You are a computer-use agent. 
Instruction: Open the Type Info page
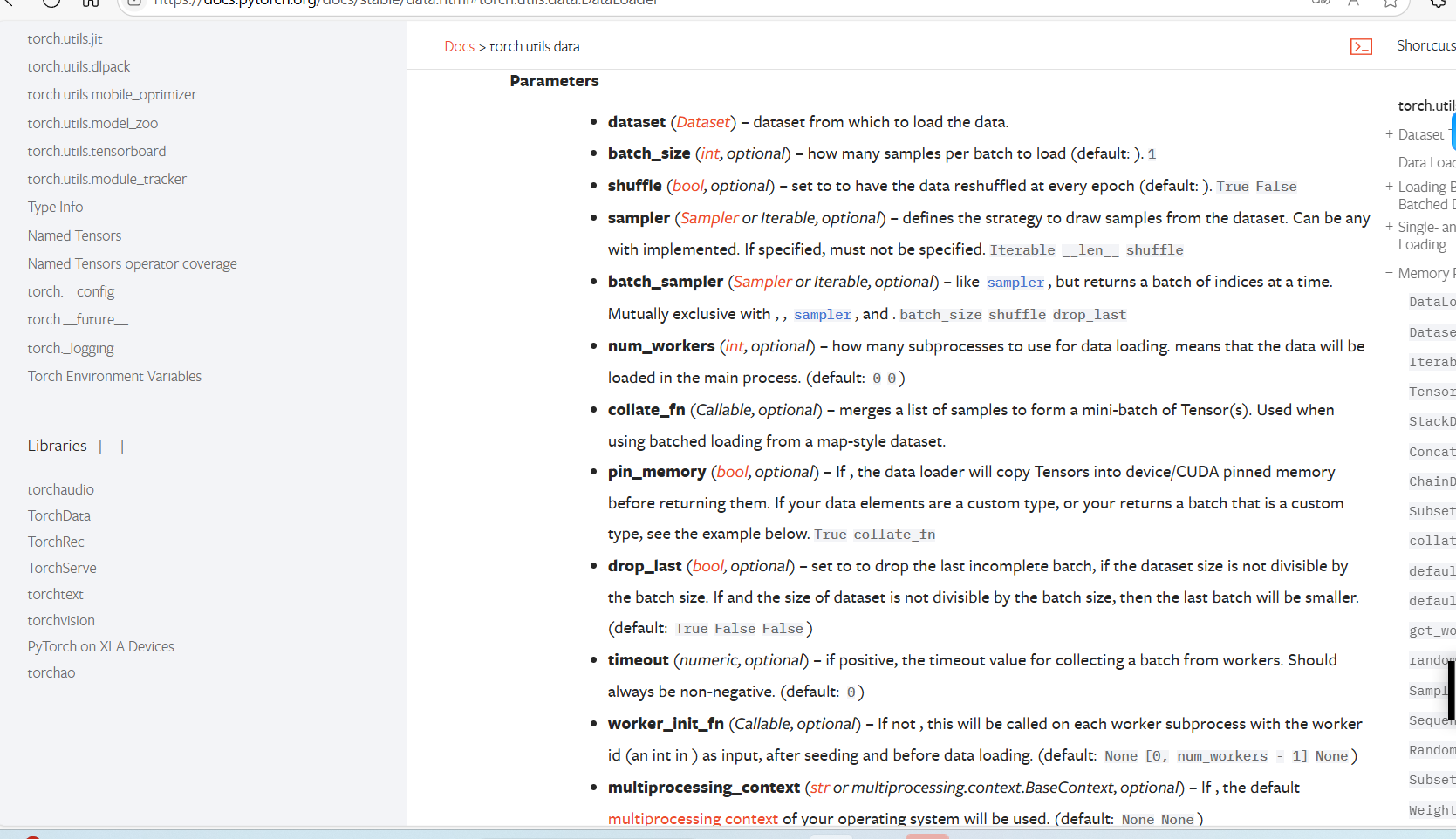55,208
